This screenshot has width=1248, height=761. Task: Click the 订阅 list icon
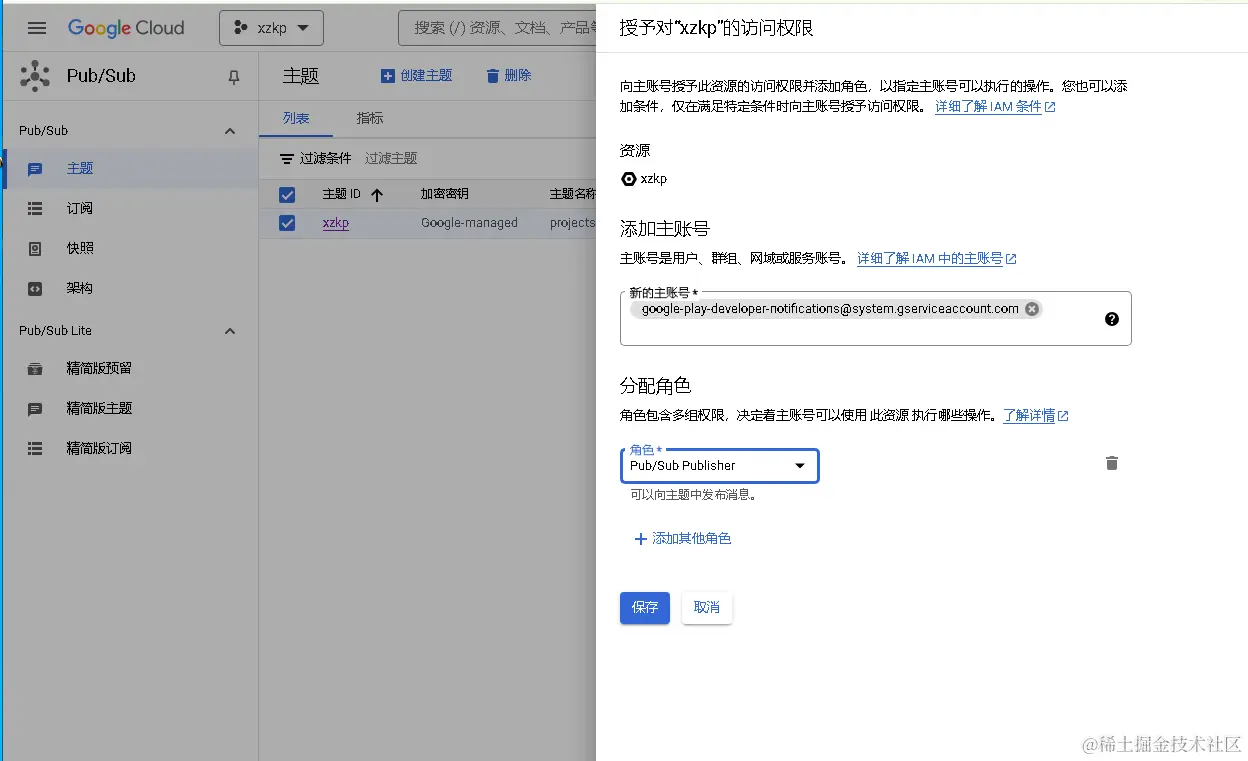coord(35,209)
